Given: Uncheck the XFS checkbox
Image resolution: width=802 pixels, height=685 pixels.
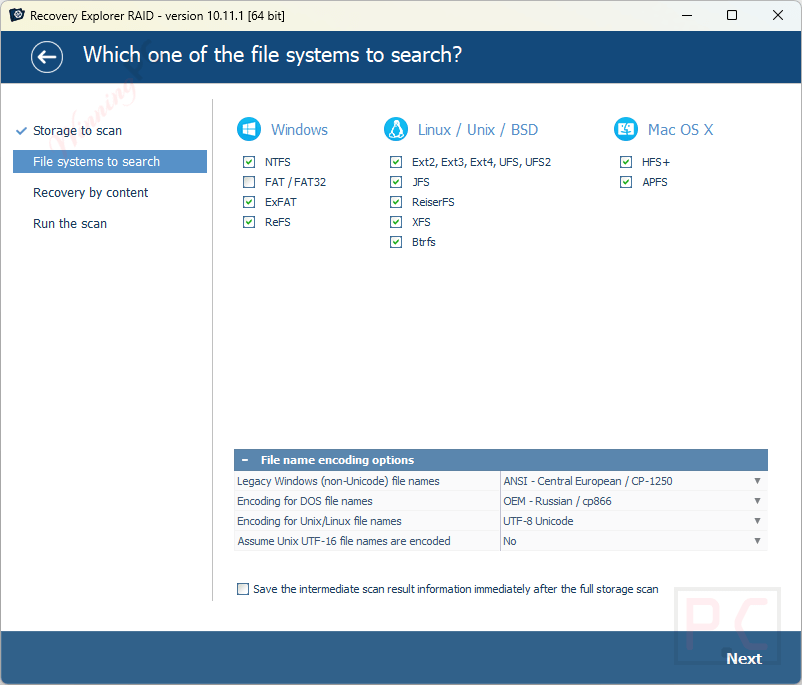Looking at the screenshot, I should pos(396,222).
